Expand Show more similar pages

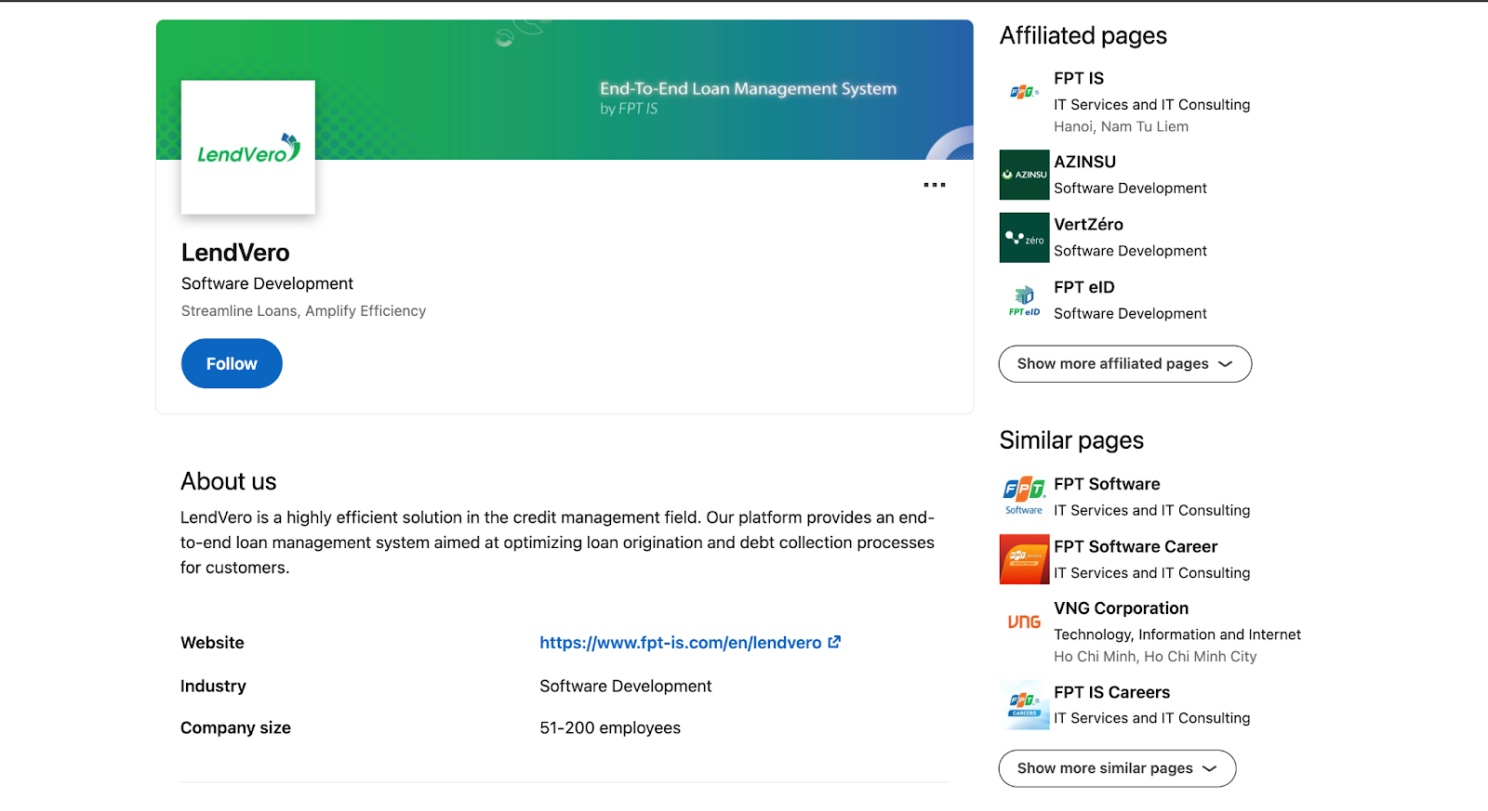click(1117, 768)
